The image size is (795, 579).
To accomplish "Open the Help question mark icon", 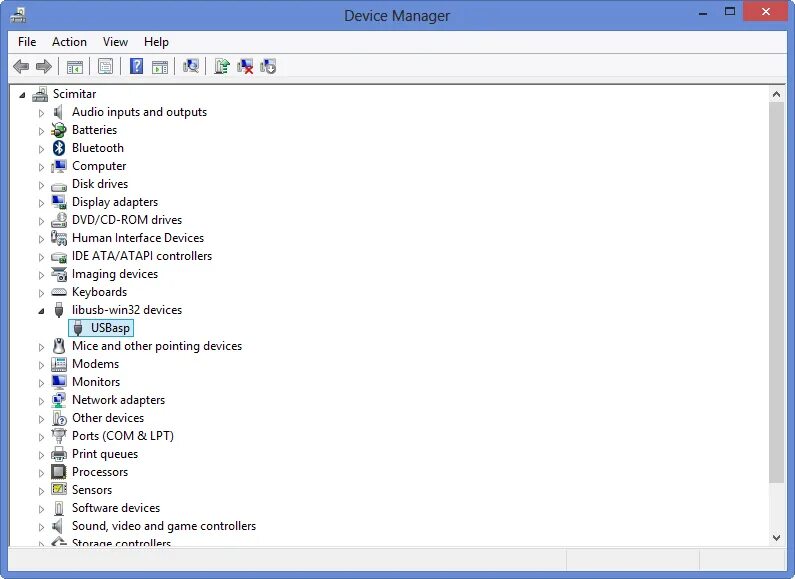I will [136, 66].
